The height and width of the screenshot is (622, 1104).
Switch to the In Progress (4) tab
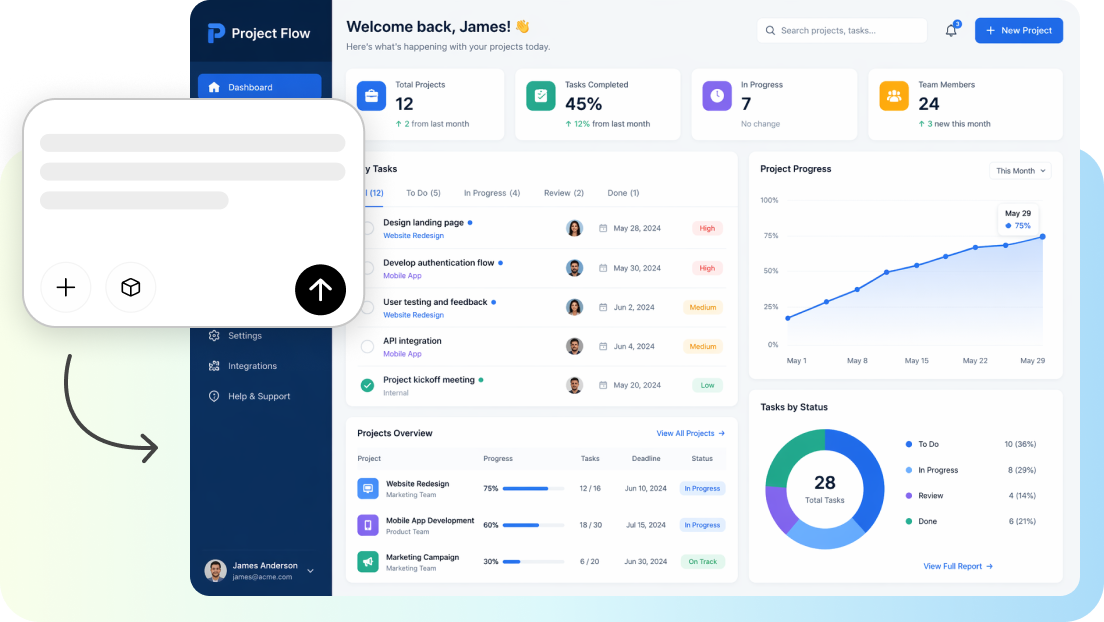pos(491,193)
